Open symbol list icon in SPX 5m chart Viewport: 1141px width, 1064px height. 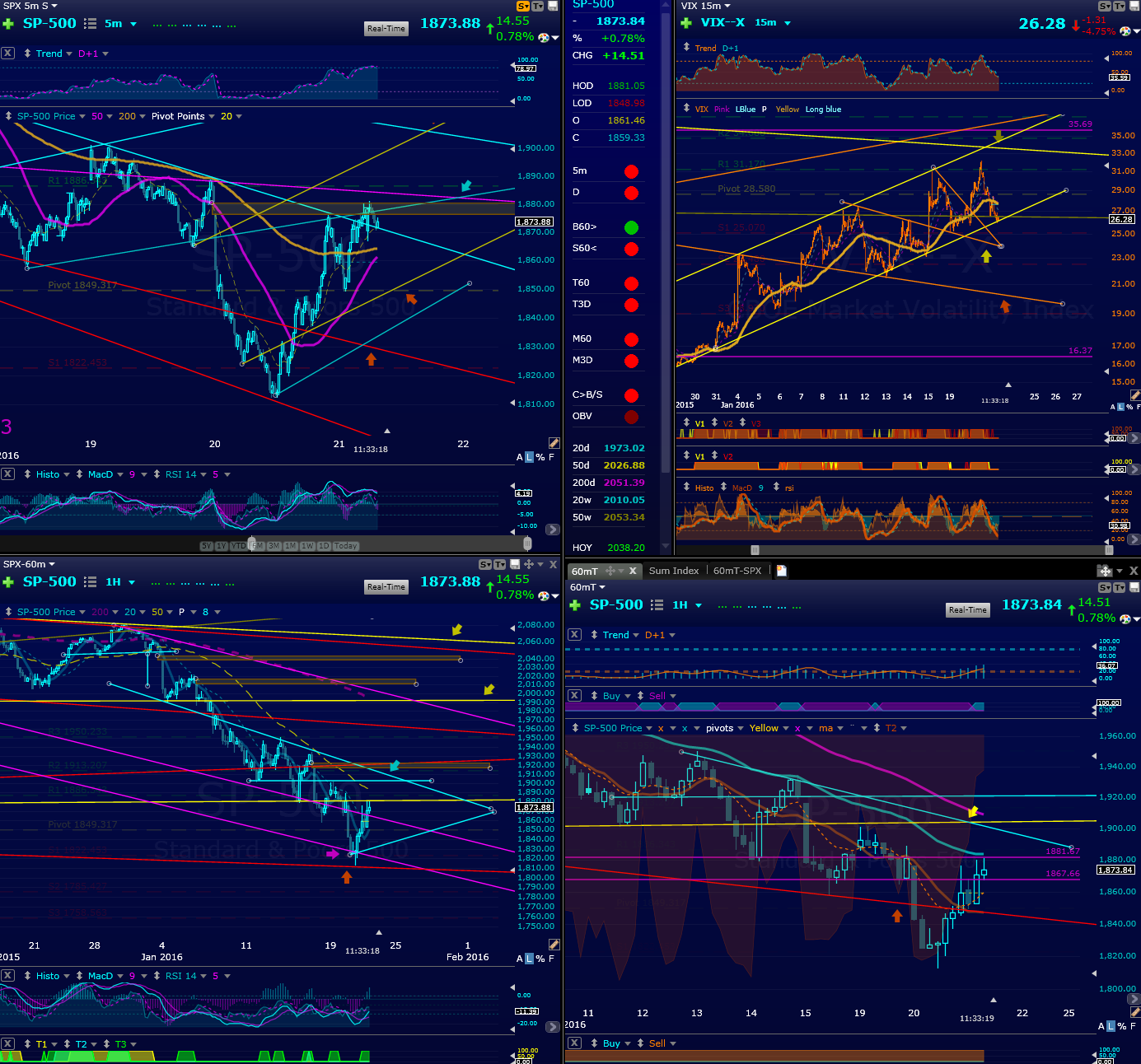tap(91, 24)
